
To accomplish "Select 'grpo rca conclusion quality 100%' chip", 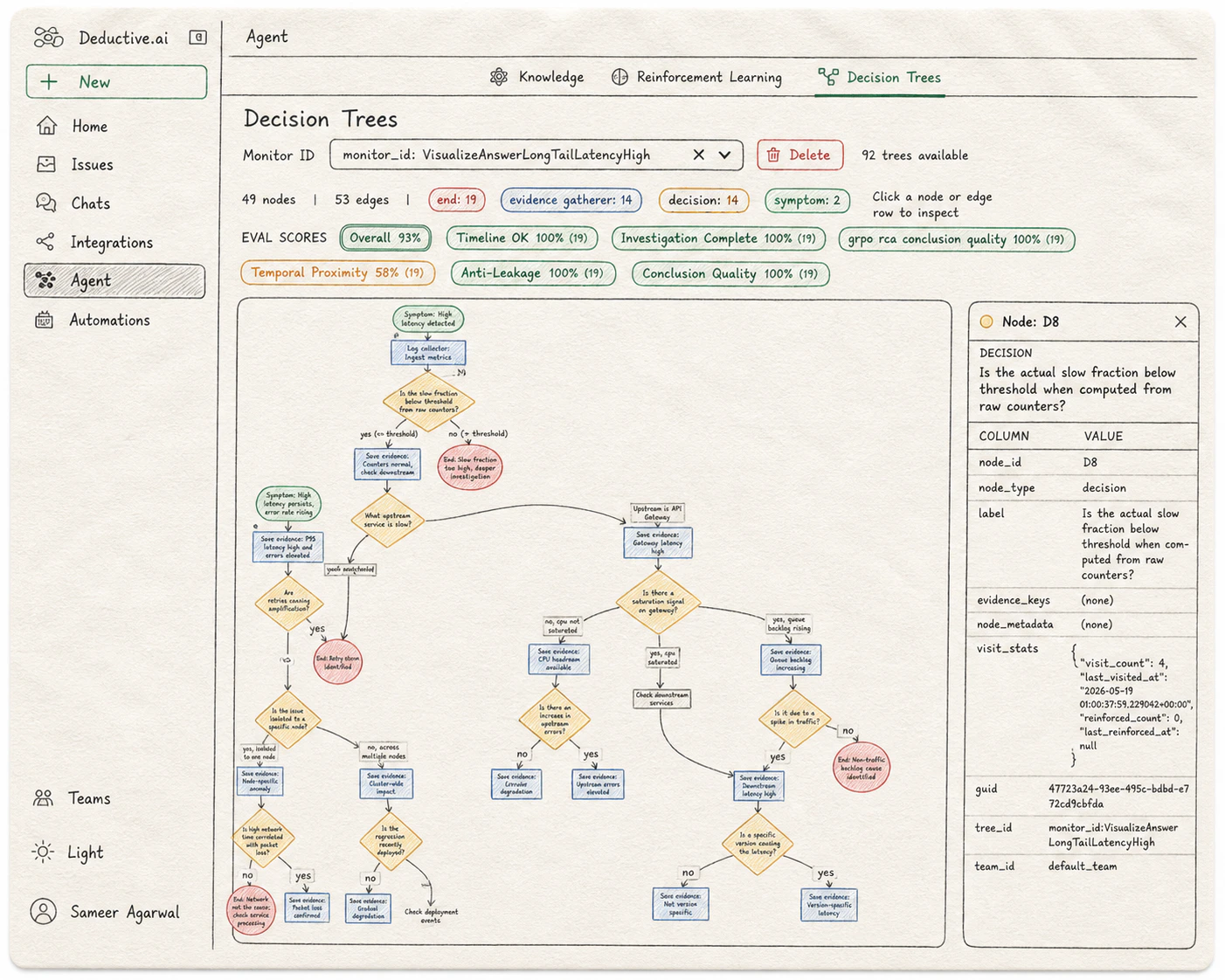I will pyautogui.click(x=957, y=239).
